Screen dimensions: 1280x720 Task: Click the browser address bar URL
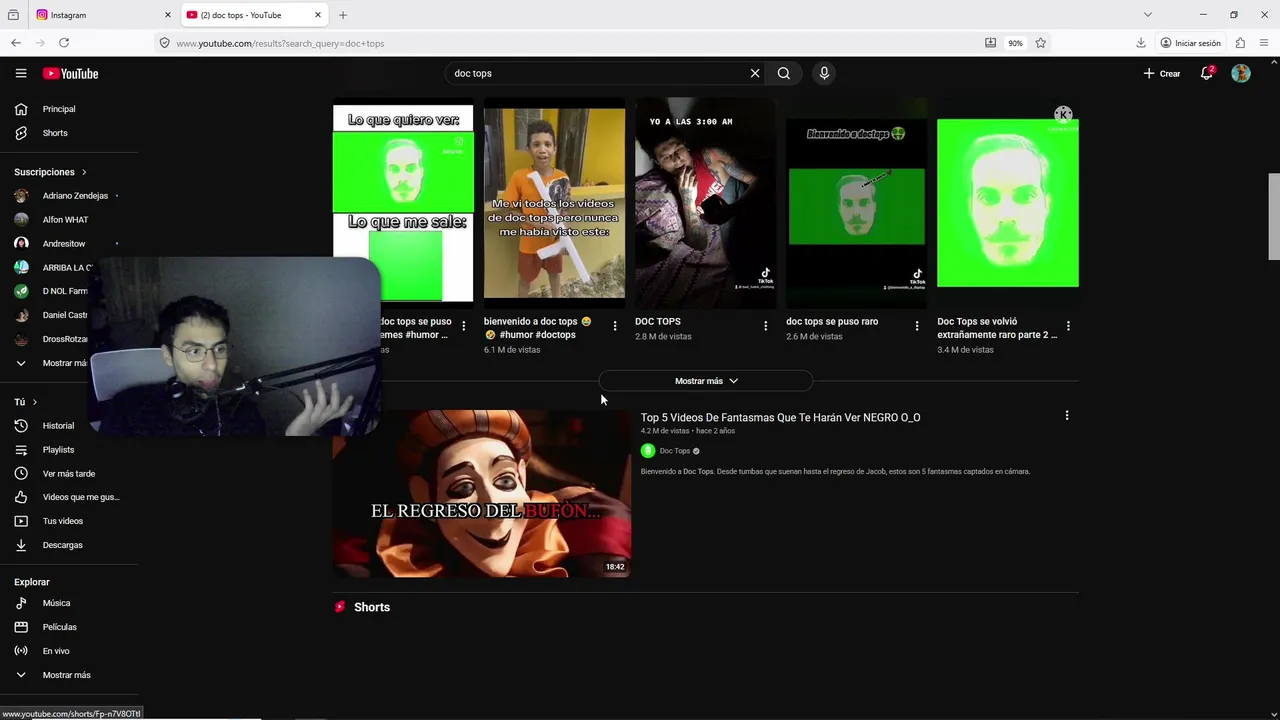pyautogui.click(x=280, y=44)
